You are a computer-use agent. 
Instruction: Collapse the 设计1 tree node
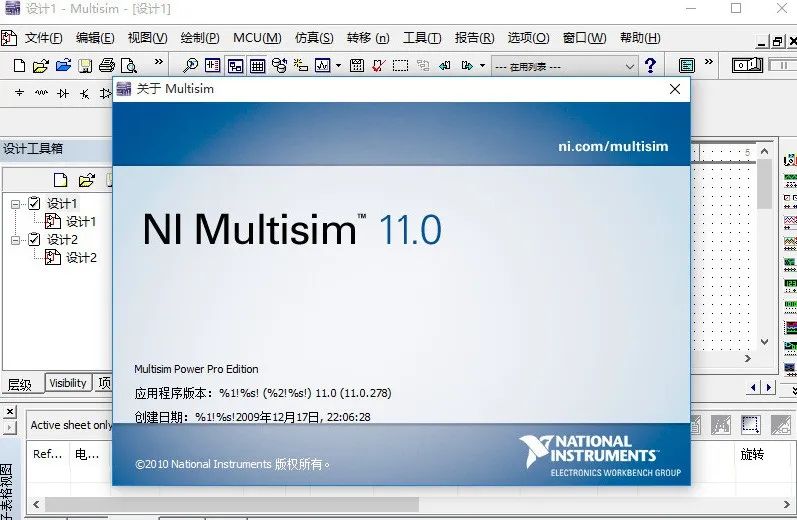point(16,204)
